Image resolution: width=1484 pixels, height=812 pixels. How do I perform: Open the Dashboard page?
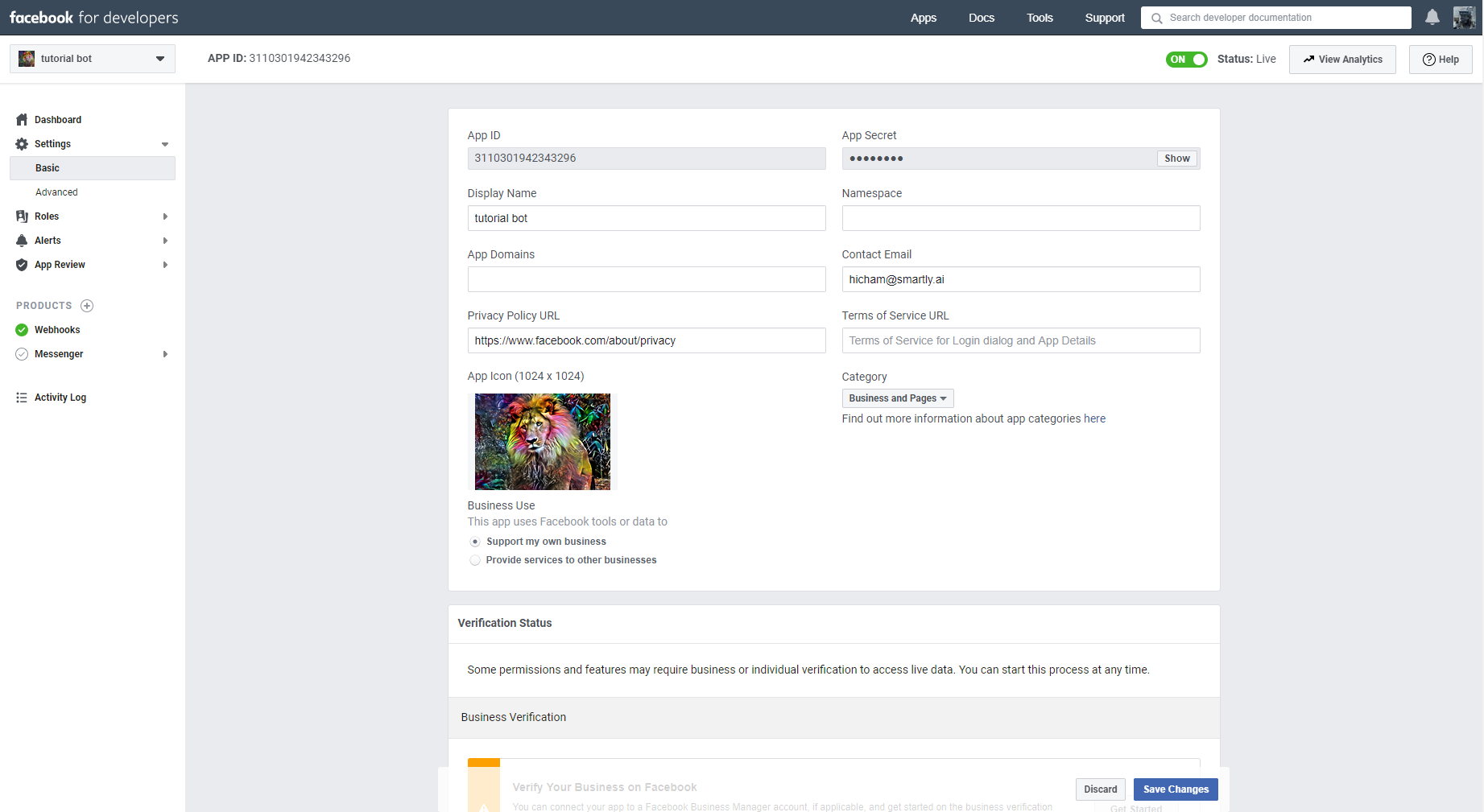(58, 120)
